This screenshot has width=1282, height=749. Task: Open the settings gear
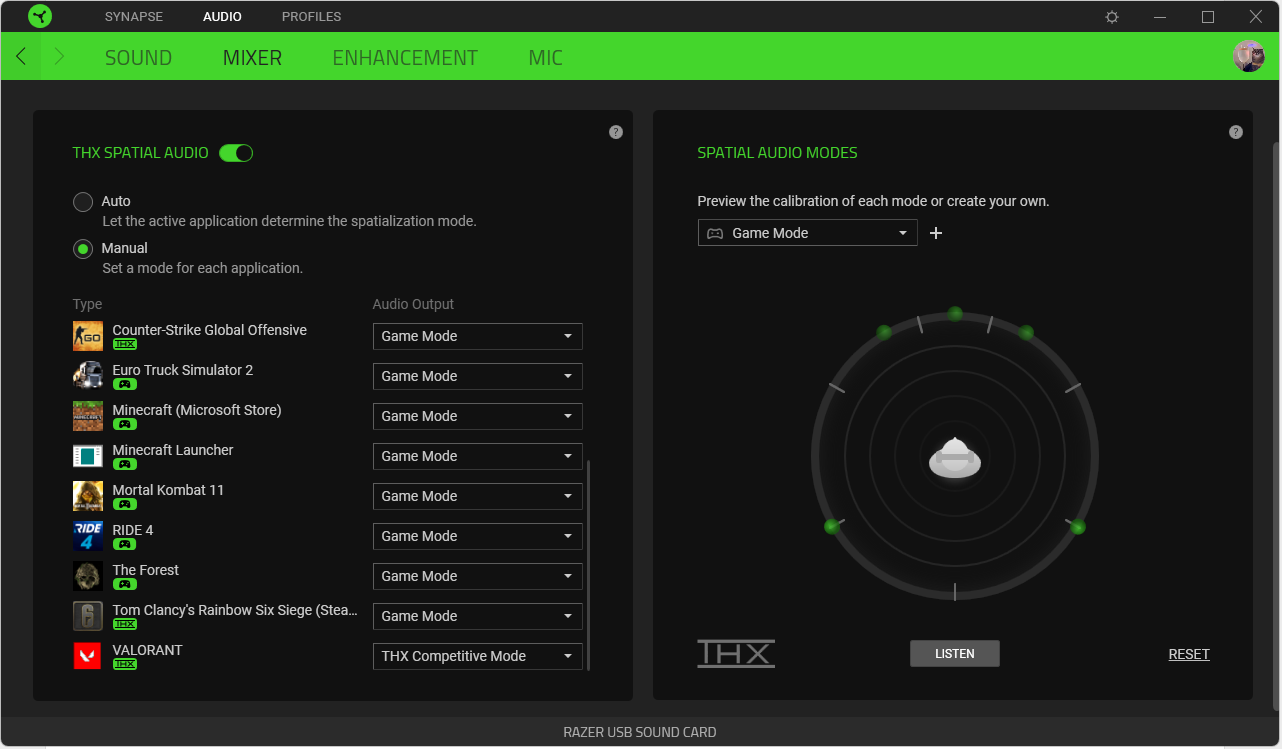(x=1112, y=17)
